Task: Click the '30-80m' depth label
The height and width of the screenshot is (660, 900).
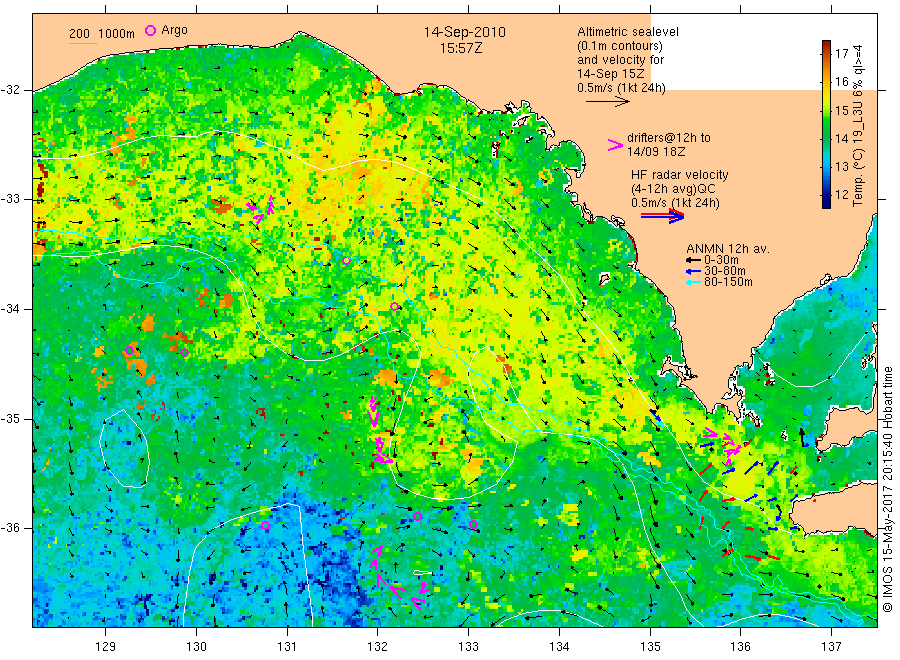Action: pos(725,271)
